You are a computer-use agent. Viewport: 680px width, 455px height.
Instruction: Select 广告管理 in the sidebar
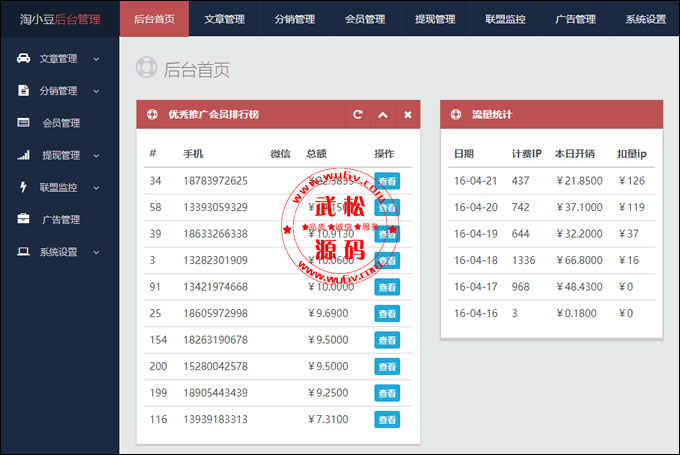61,219
